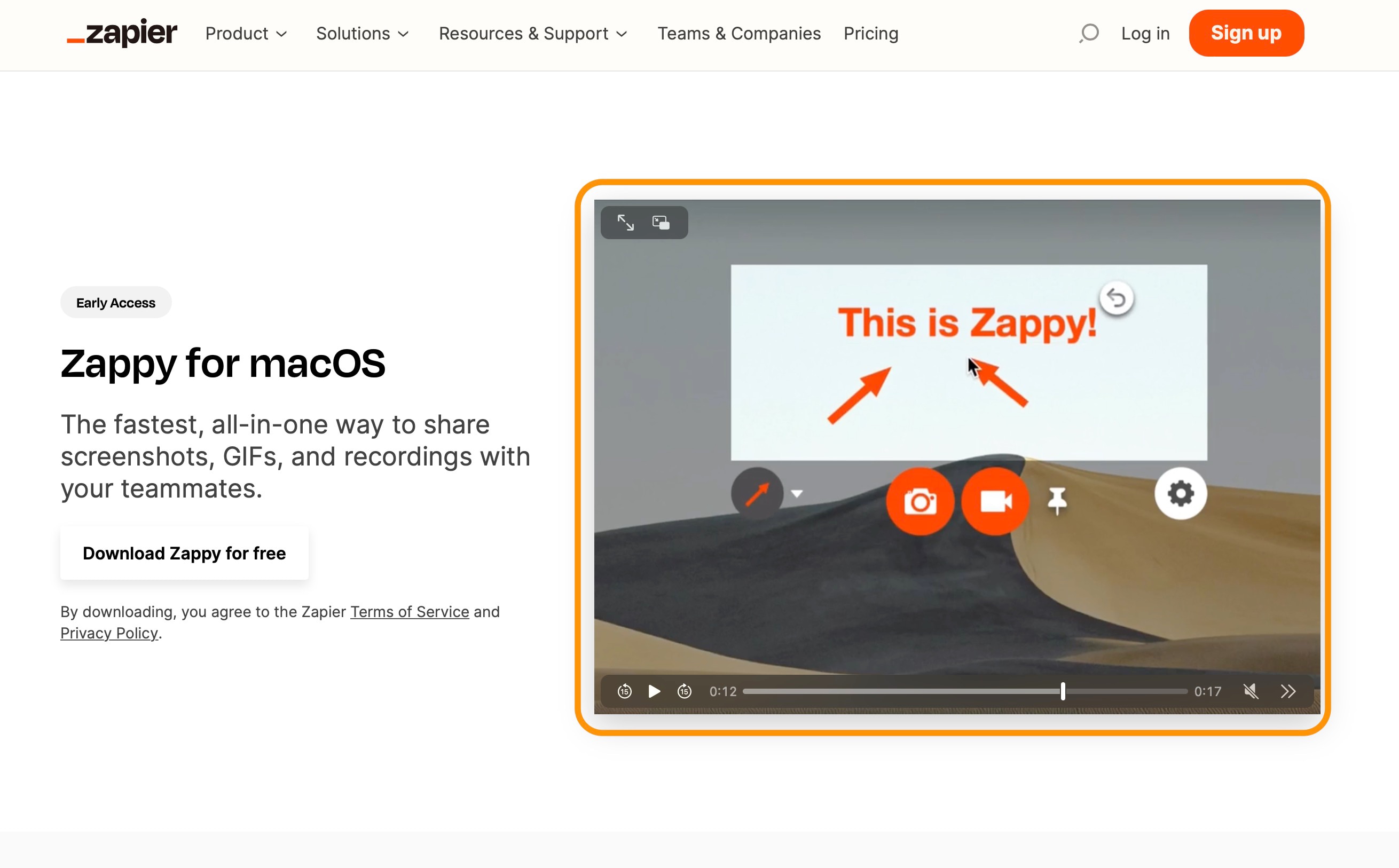
Task: Click the undo circular arrow icon
Action: (x=1116, y=298)
